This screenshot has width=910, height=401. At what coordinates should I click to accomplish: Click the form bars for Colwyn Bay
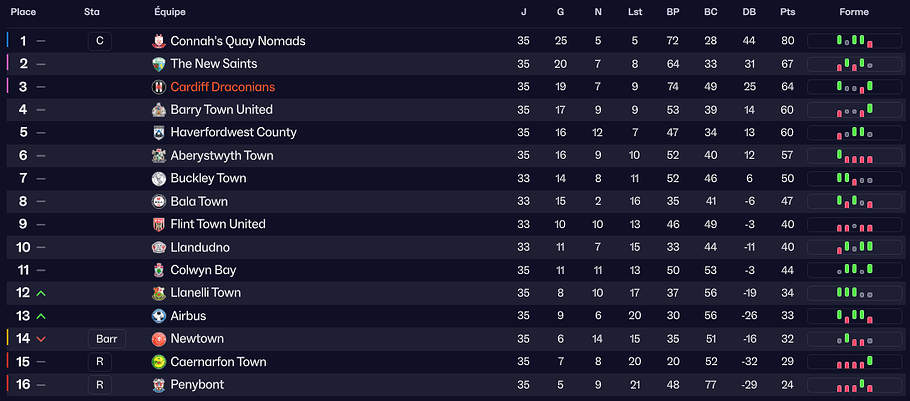(x=854, y=270)
